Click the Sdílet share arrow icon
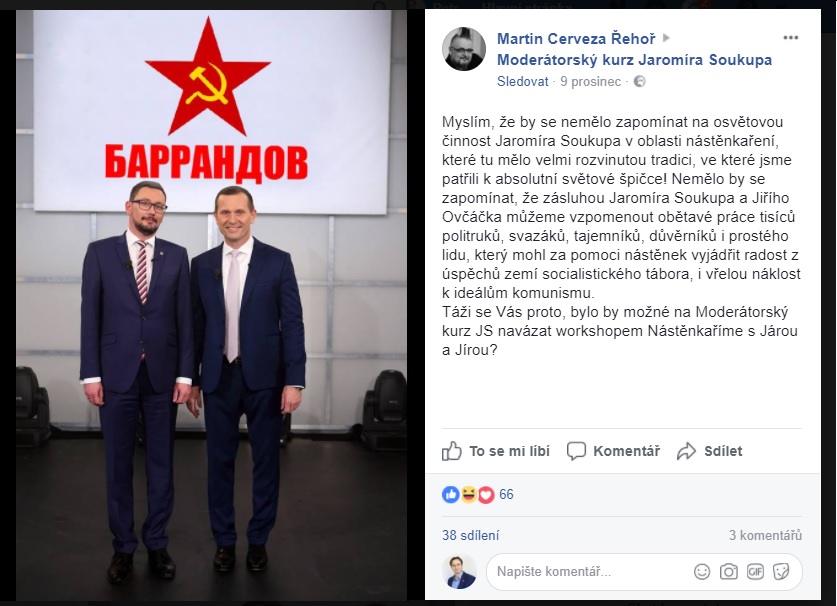This screenshot has height=606, width=837. (686, 451)
